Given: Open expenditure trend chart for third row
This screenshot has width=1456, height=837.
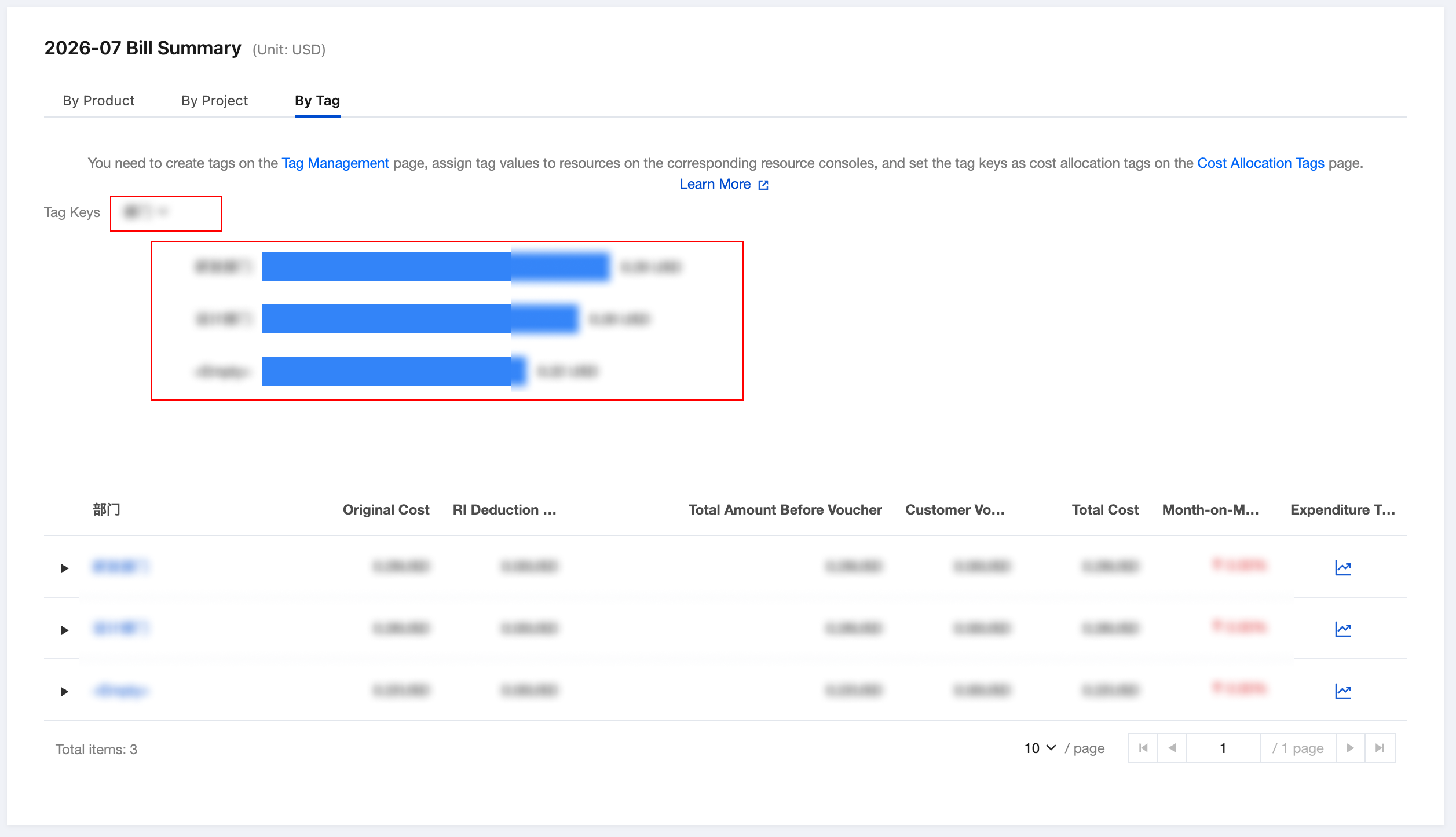Looking at the screenshot, I should 1343,691.
